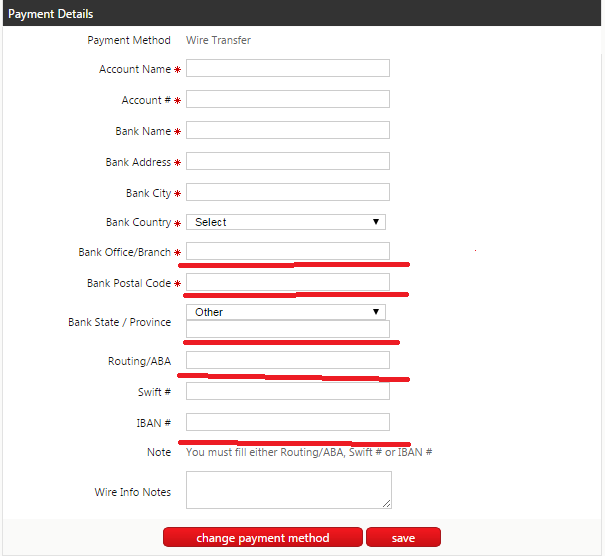The image size is (605, 556).
Task: Click the Wire Info Notes resize handle
Action: [x=385, y=503]
